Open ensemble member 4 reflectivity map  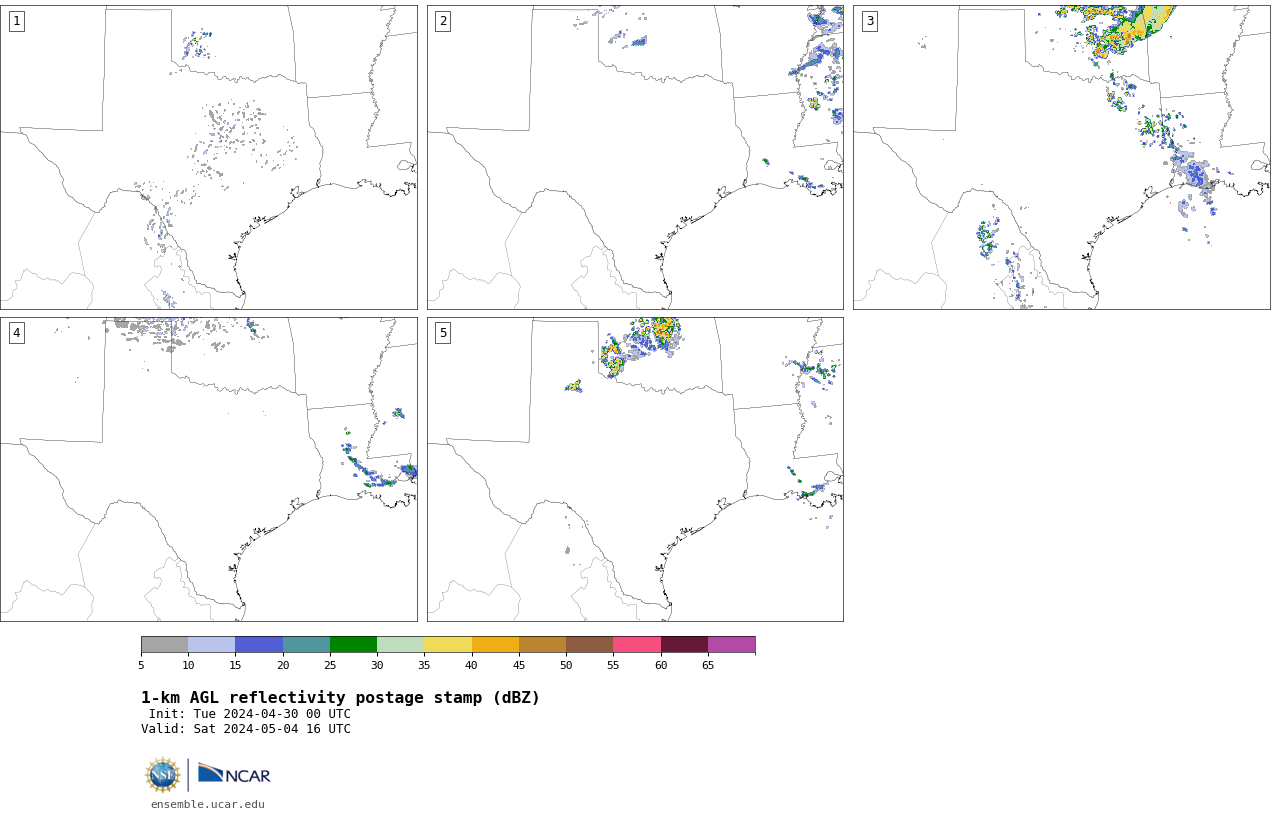(209, 469)
